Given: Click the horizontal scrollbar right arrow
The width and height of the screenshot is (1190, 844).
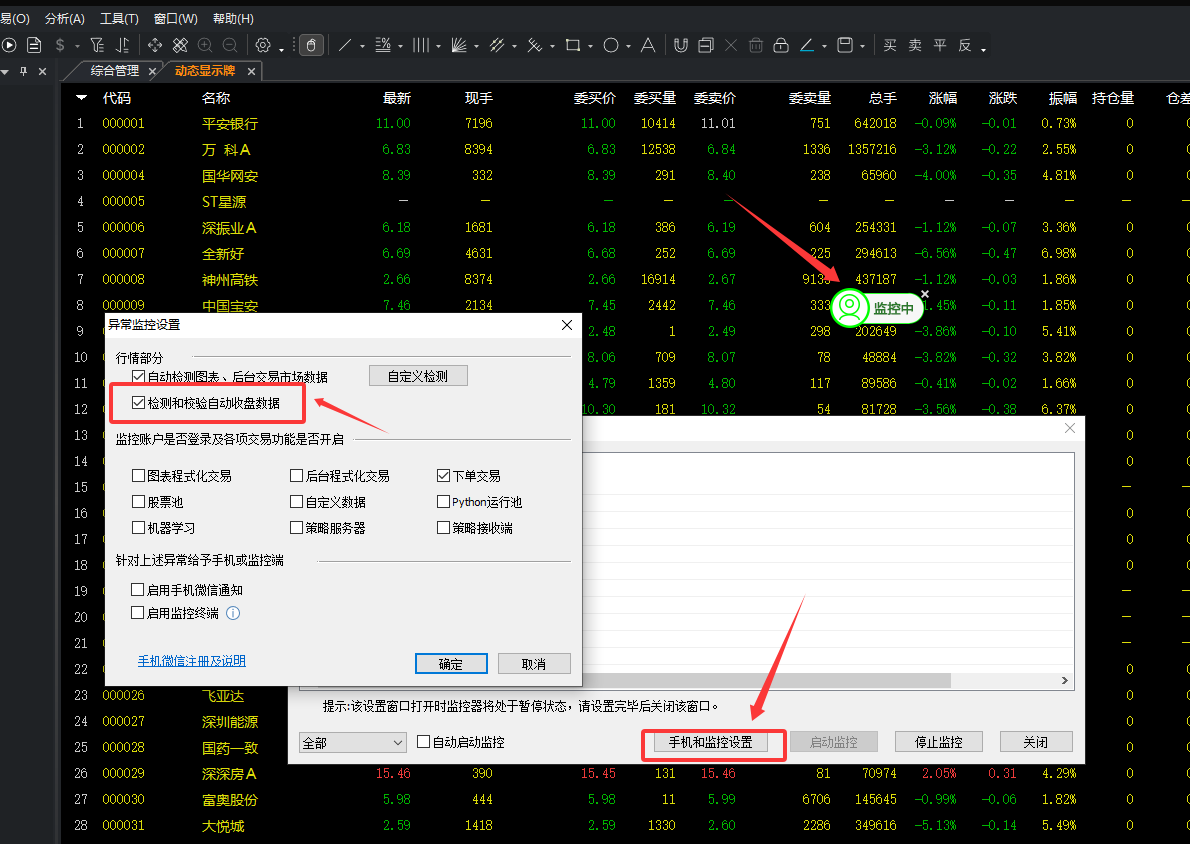Looking at the screenshot, I should point(1065,680).
